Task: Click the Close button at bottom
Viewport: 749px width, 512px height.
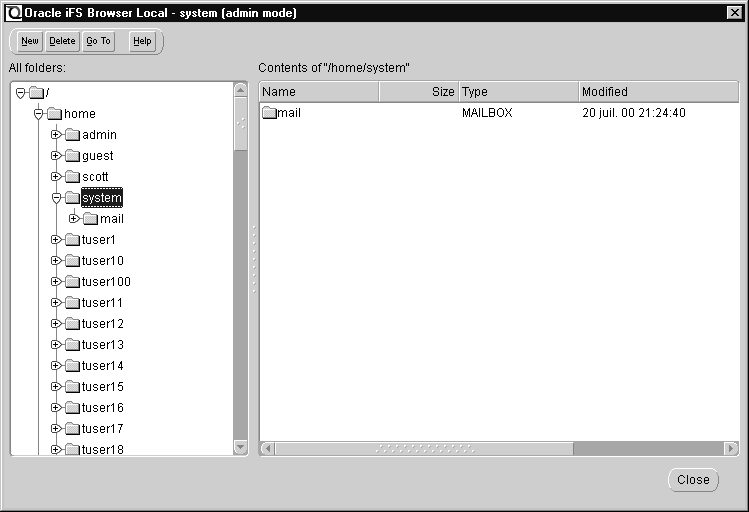Action: pos(693,480)
